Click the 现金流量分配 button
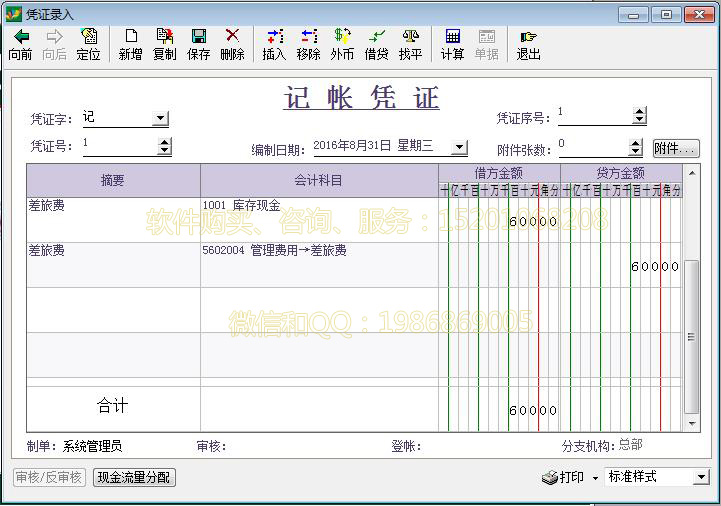 [x=134, y=478]
